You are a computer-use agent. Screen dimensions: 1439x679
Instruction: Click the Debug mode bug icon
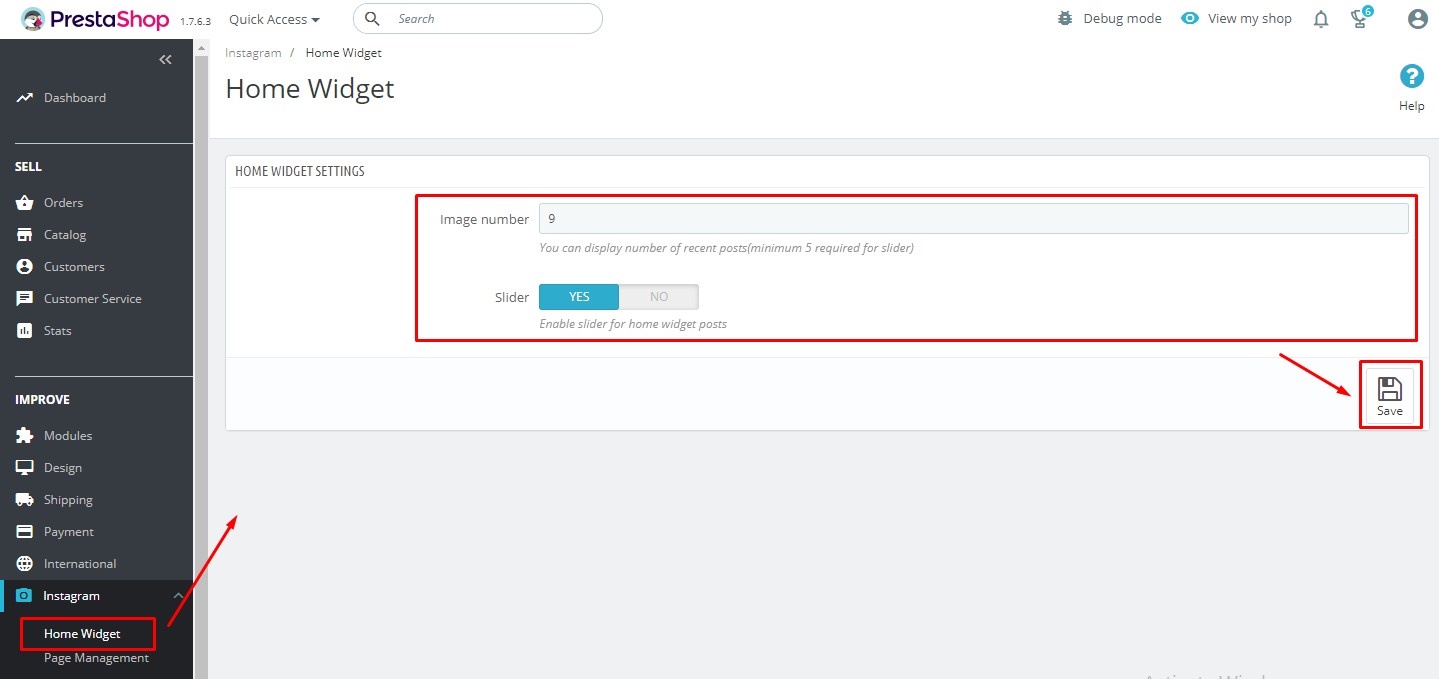click(x=1065, y=19)
